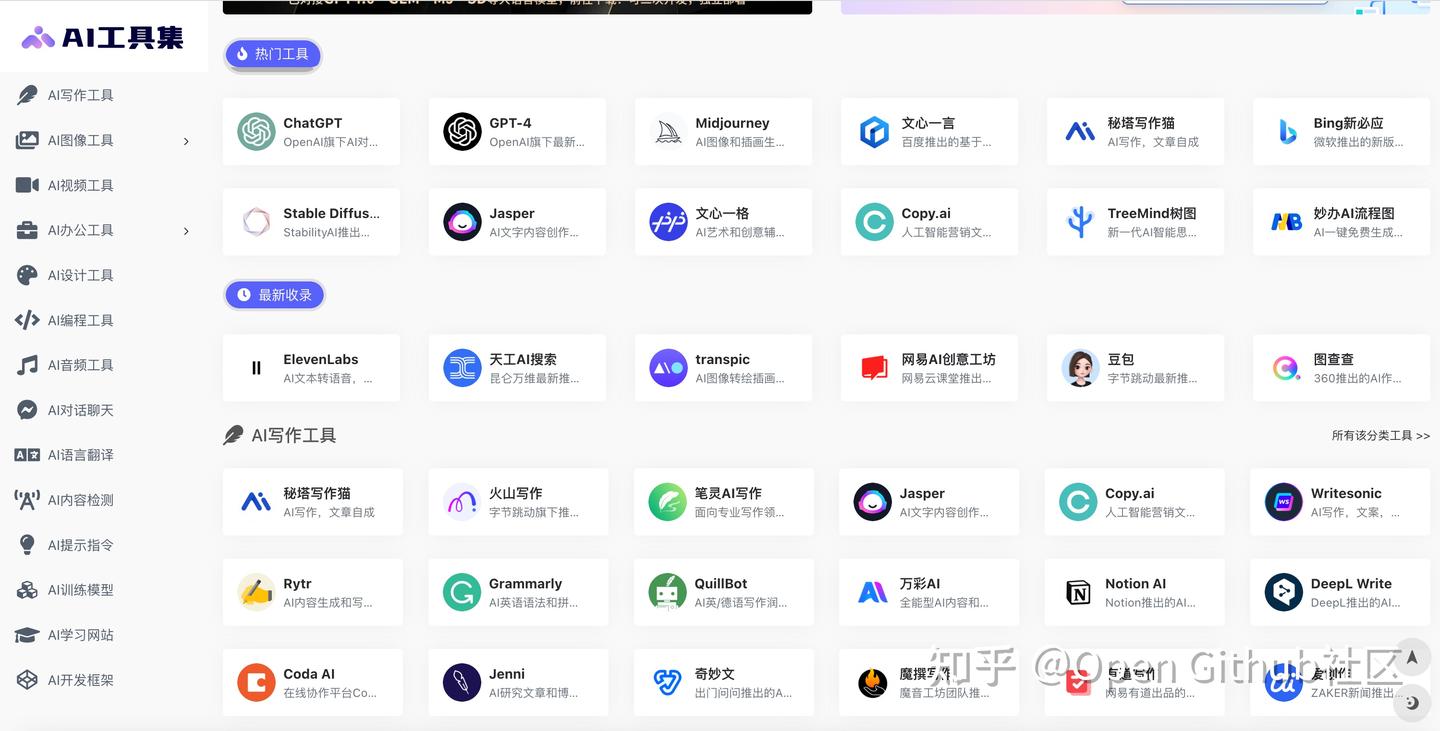Open the Jenni quill icon card
The image size is (1440, 731).
click(x=517, y=682)
